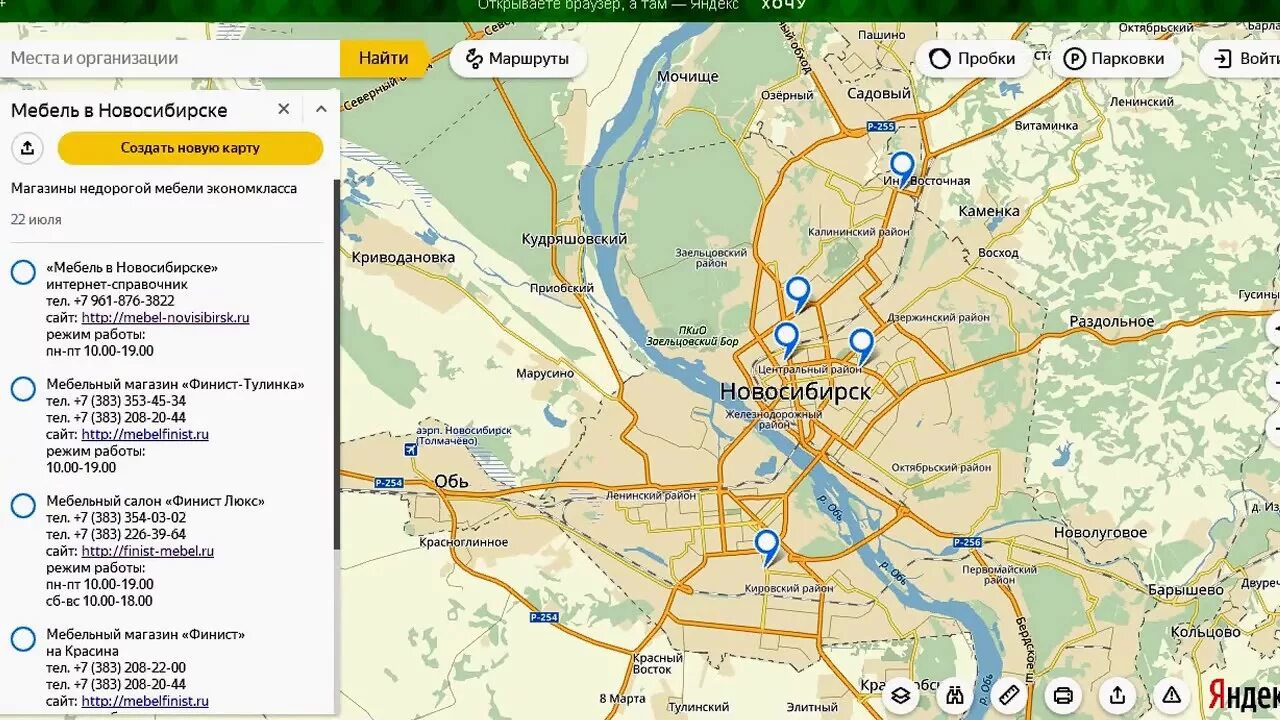
Task: Click share icon in bottom map toolbar
Action: pyautogui.click(x=1117, y=694)
